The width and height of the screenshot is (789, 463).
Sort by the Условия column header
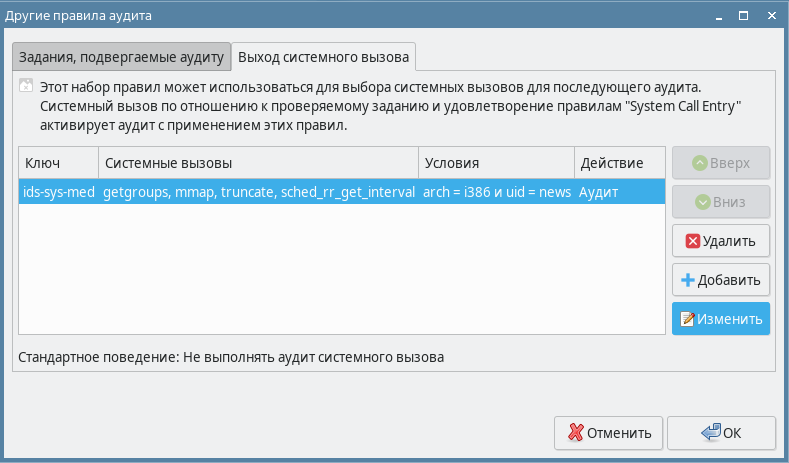point(495,162)
